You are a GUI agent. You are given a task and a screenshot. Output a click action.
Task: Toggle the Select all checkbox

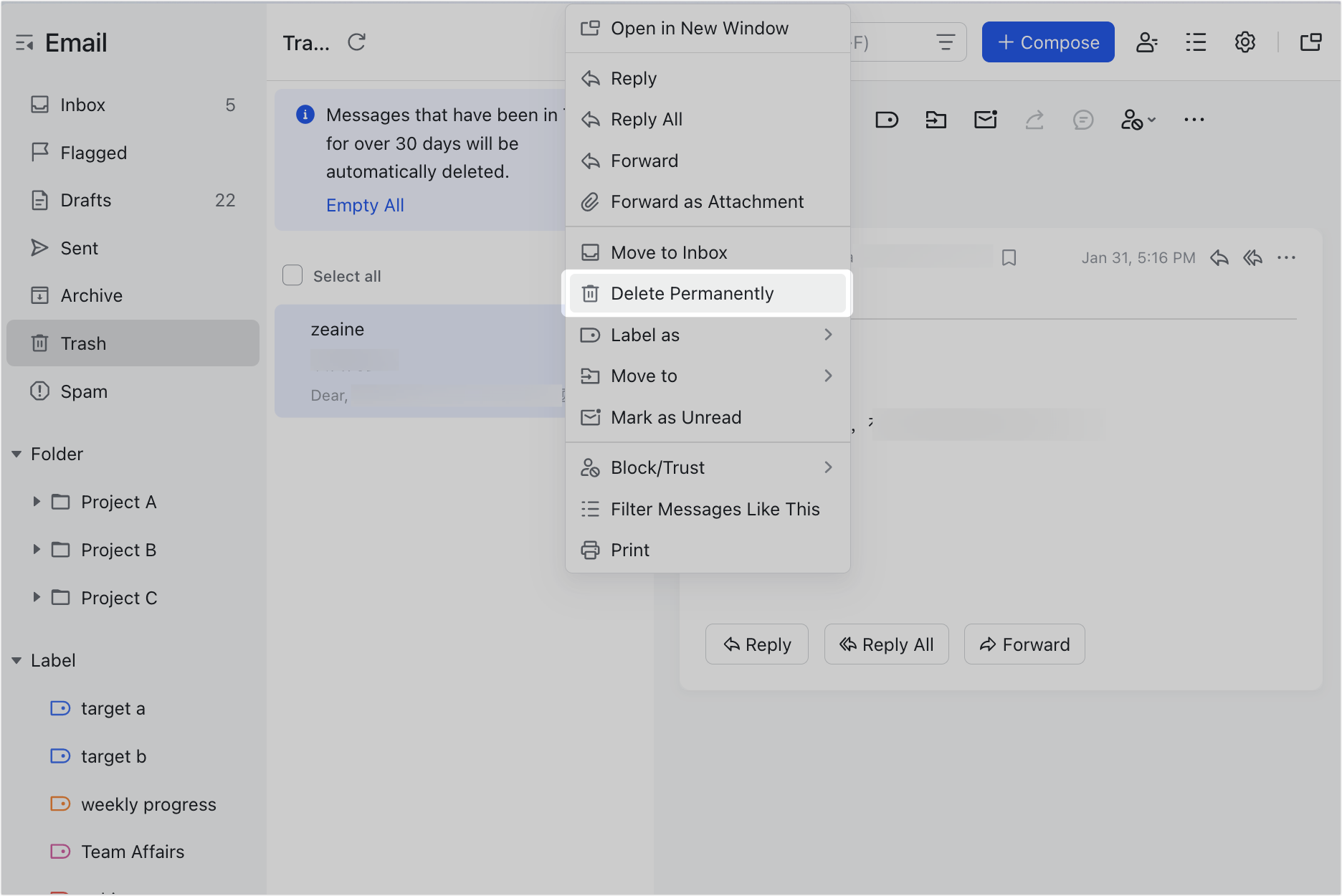(292, 275)
